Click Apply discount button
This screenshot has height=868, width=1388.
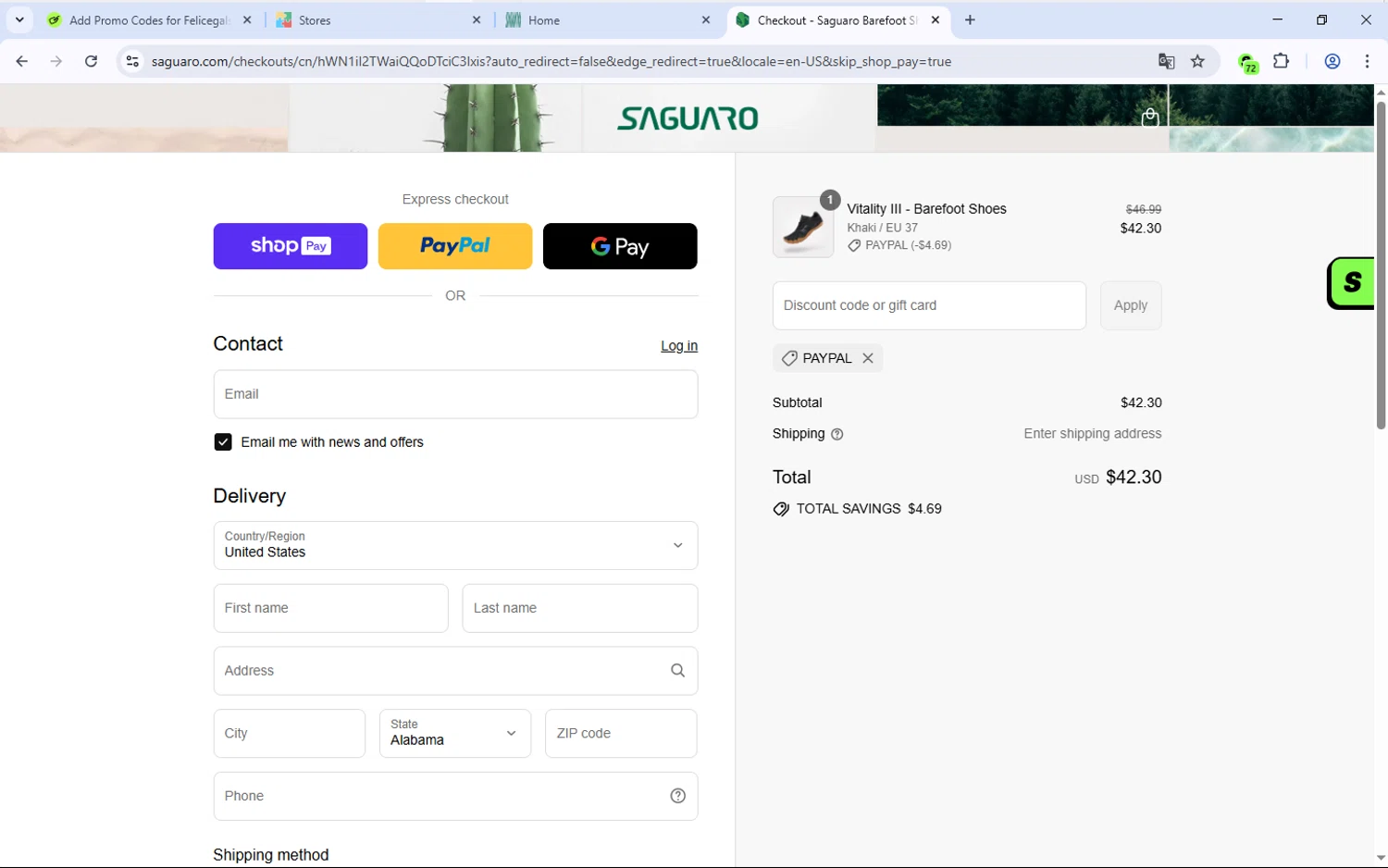tap(1131, 305)
